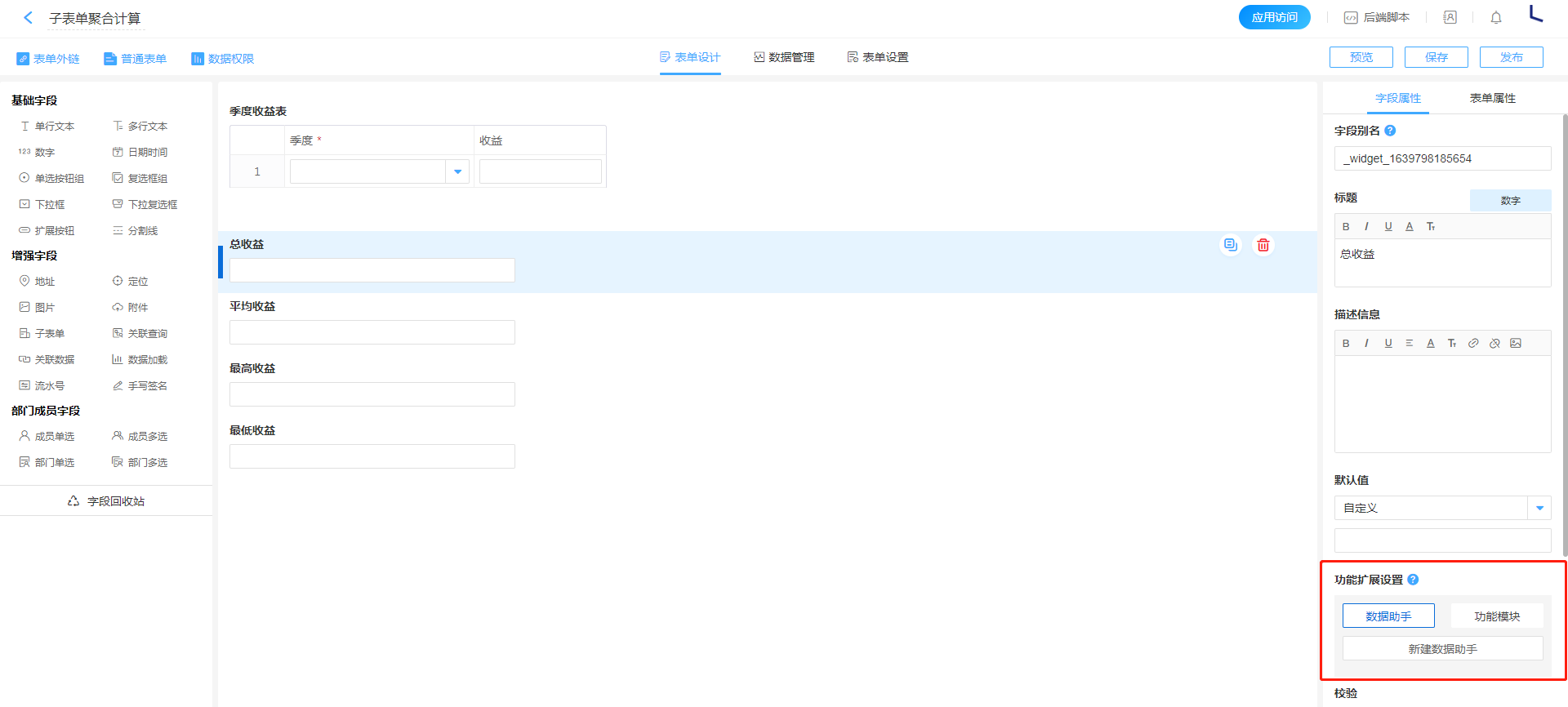
Task: Click the delete icon on 总收益 field
Action: click(1263, 245)
